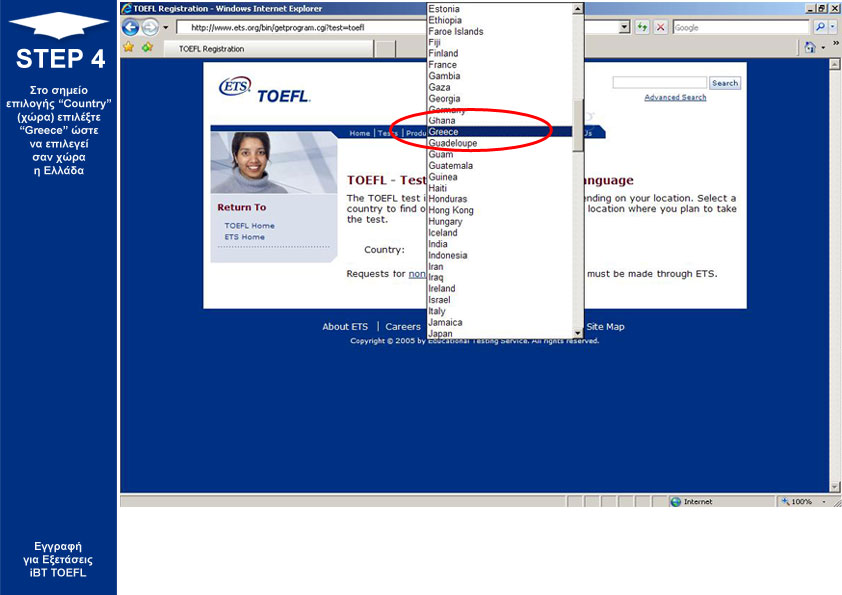
Task: Open the About ETS footer link
Action: [345, 326]
